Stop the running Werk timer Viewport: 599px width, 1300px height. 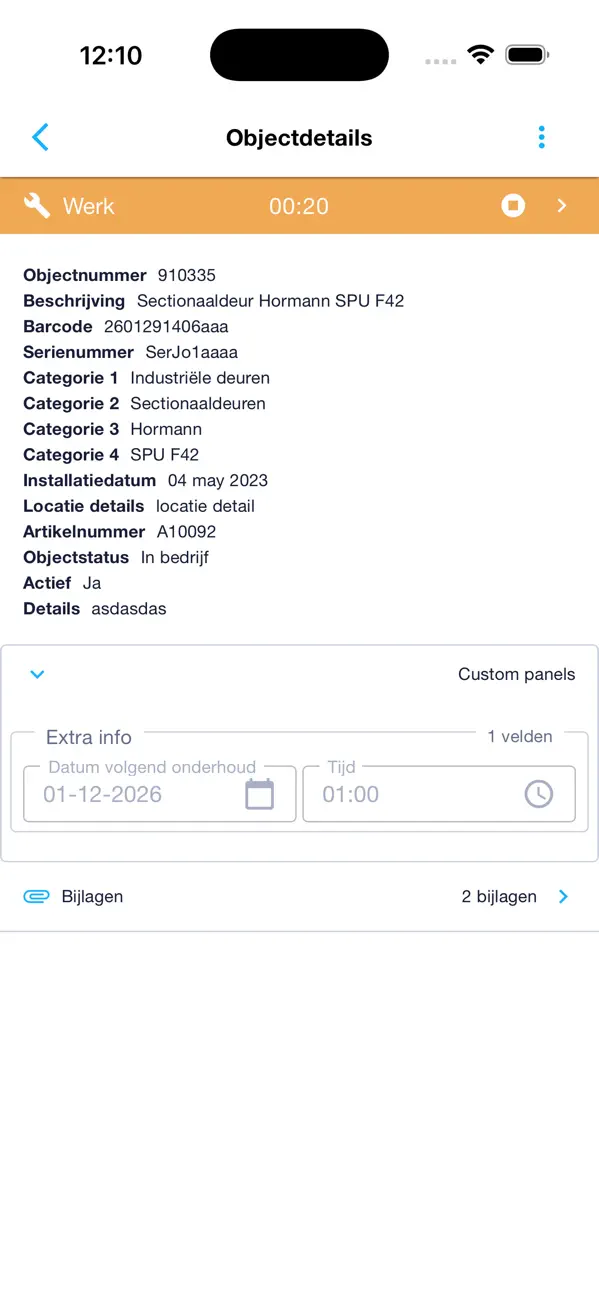pyautogui.click(x=513, y=206)
